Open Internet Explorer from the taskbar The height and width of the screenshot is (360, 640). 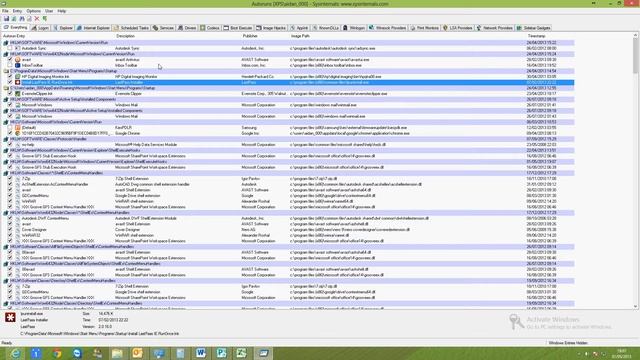pyautogui.click(x=15, y=353)
